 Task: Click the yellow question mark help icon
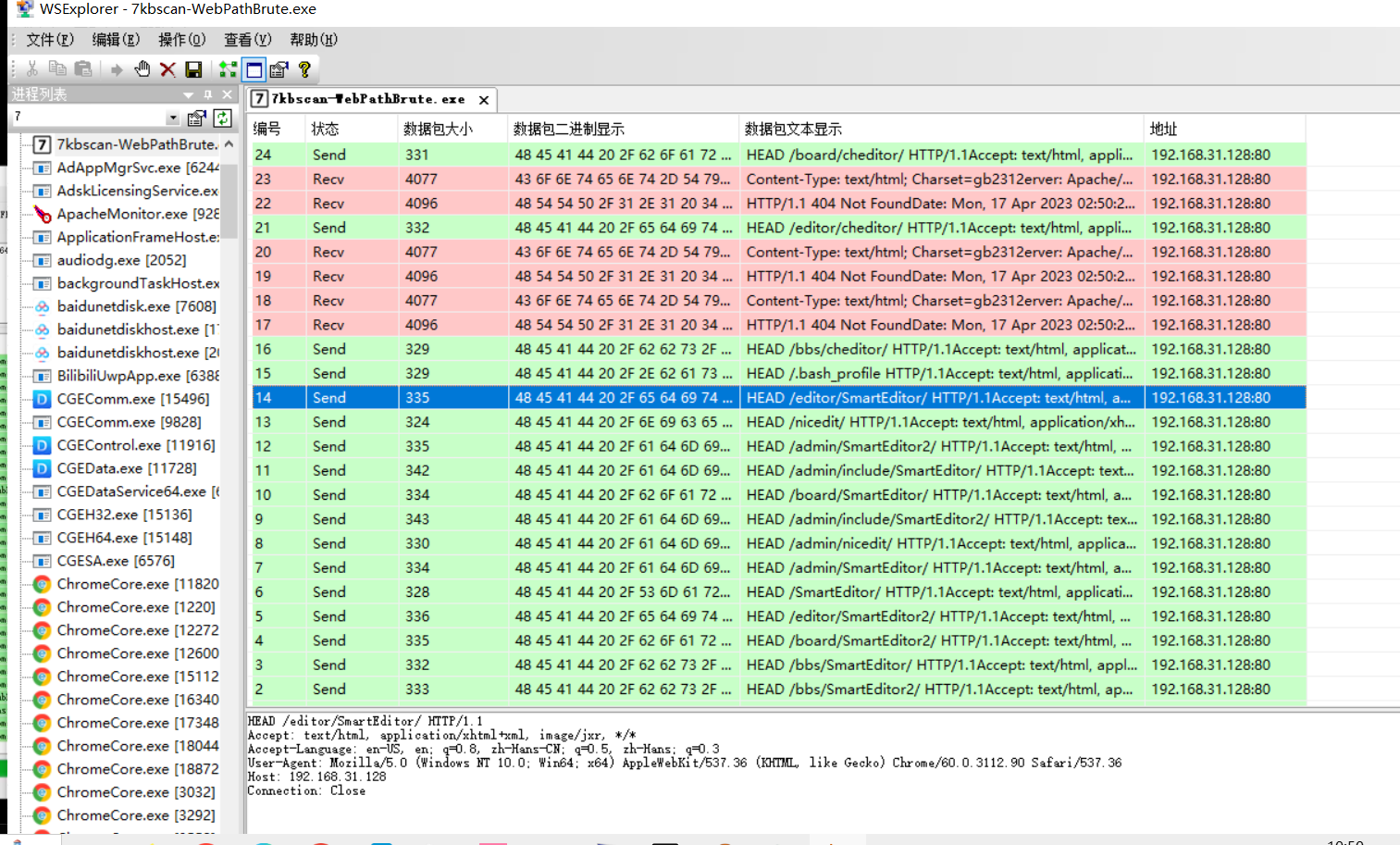pos(304,69)
